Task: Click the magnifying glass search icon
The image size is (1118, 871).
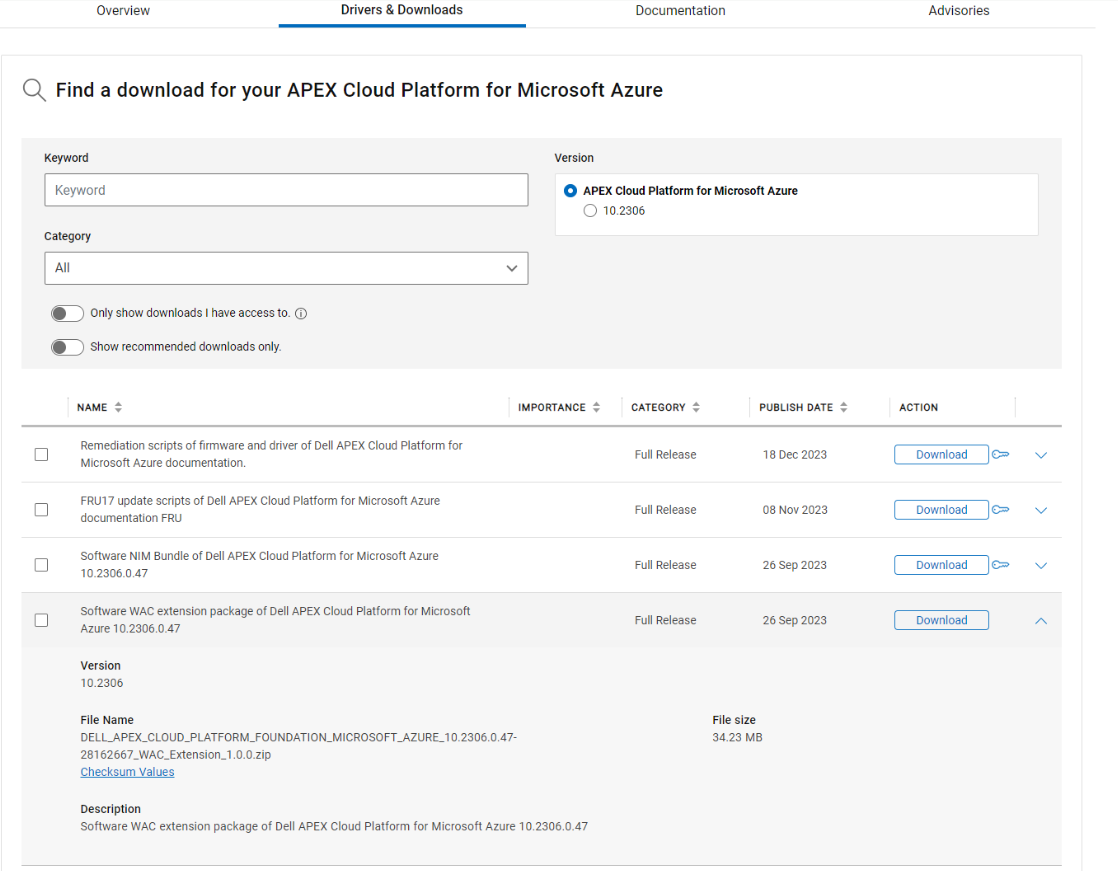Action: [34, 91]
